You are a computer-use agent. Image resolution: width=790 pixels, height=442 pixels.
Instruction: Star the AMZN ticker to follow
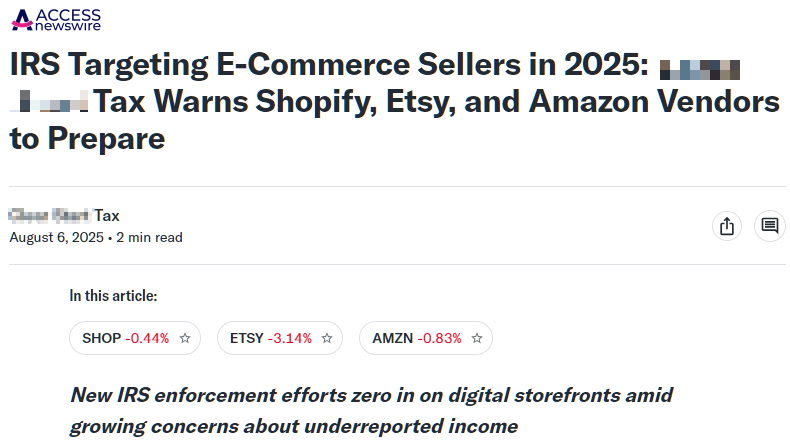click(477, 338)
